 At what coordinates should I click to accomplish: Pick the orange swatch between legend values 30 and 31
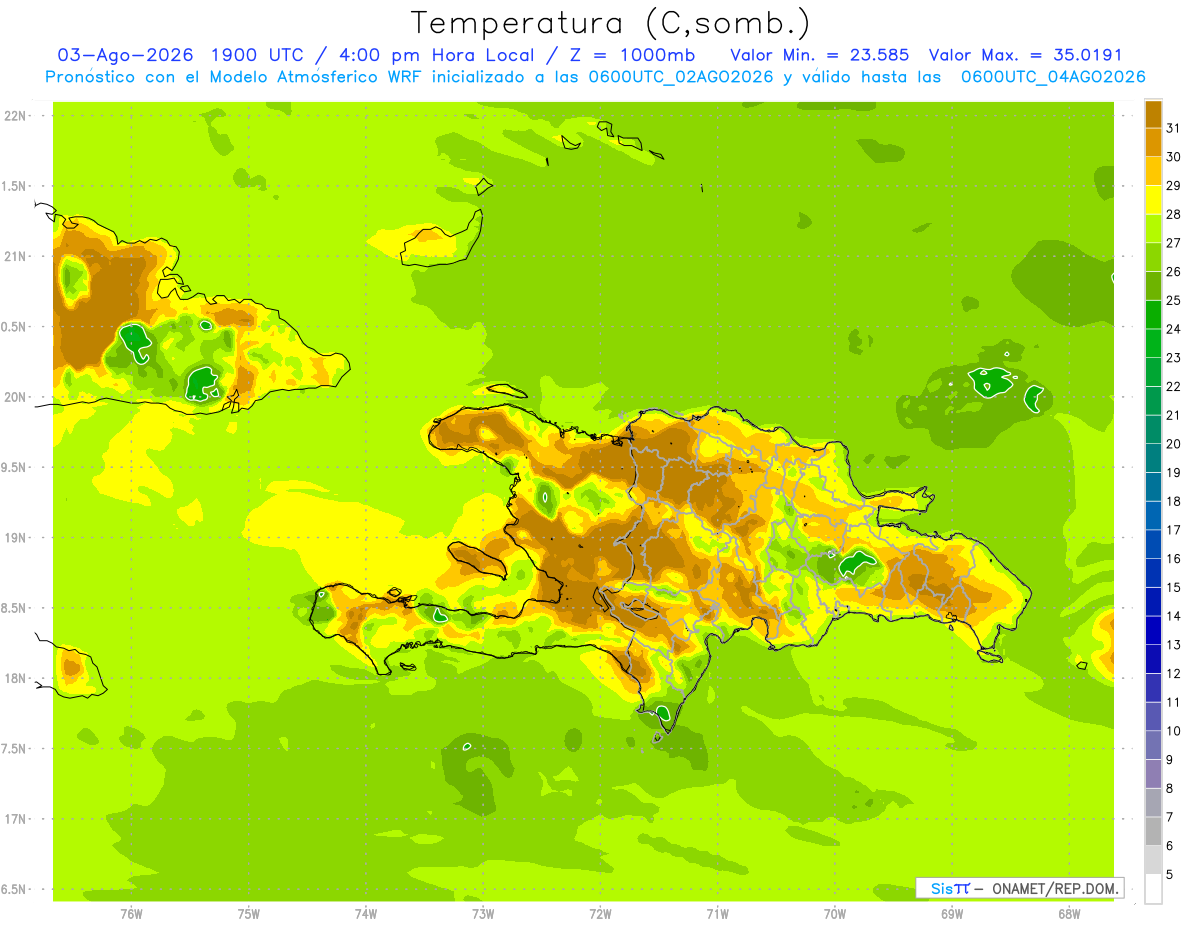1153,142
